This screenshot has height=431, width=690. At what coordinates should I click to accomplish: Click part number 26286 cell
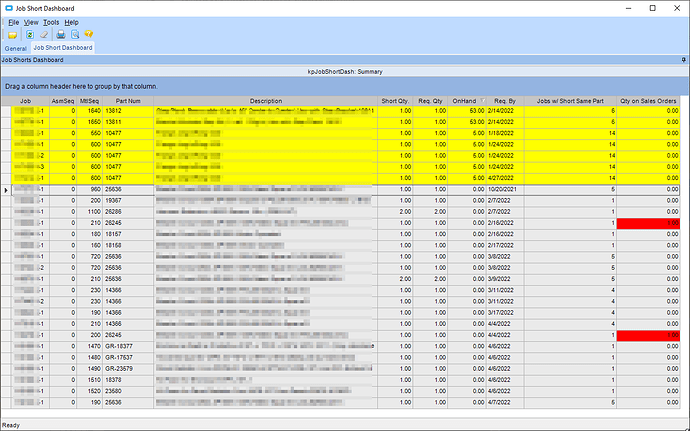(x=128, y=212)
